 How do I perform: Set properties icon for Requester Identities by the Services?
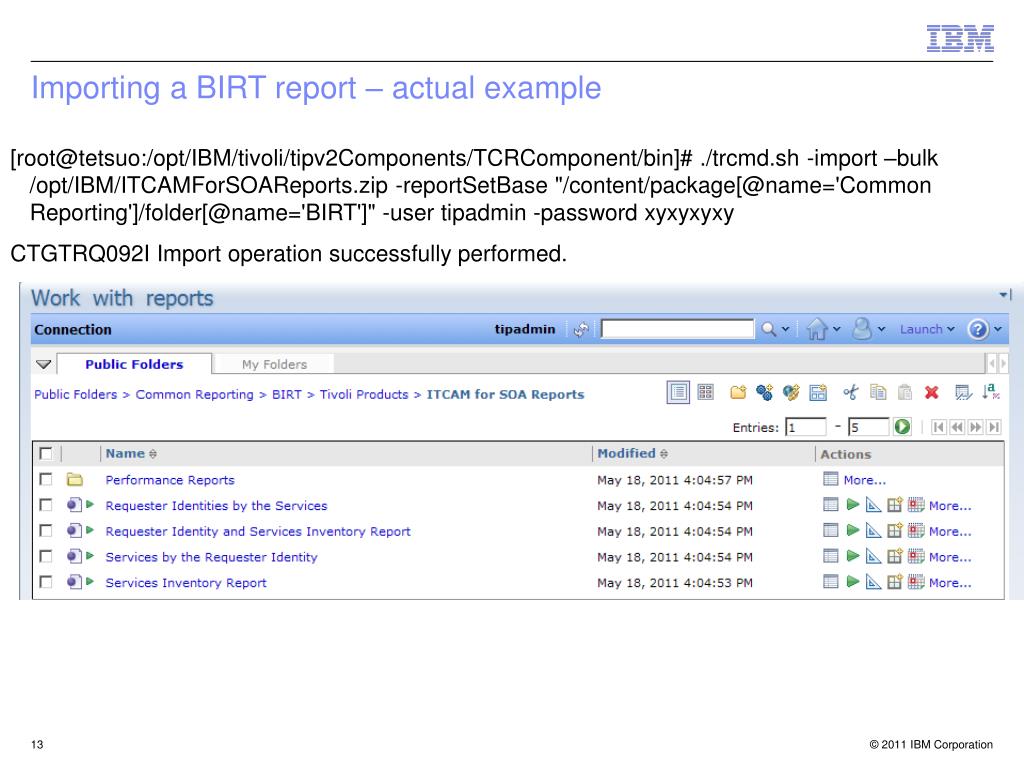coord(830,505)
